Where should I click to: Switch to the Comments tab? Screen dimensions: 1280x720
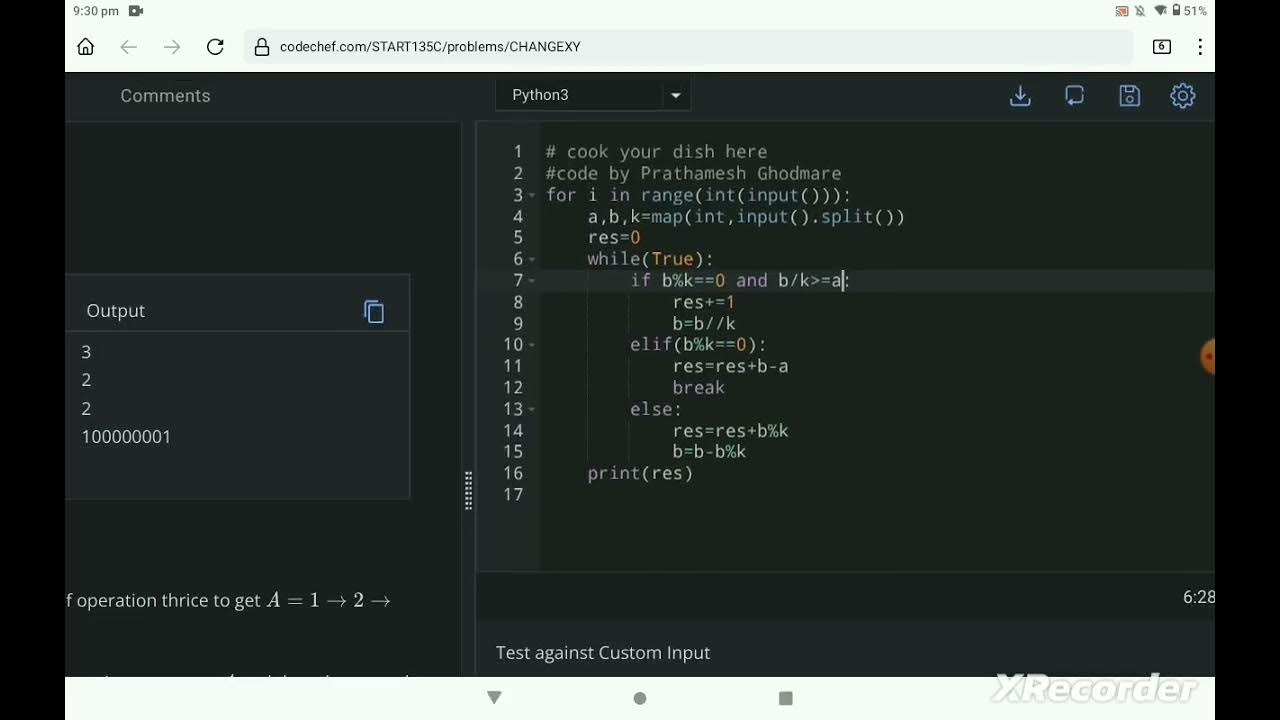pos(165,96)
